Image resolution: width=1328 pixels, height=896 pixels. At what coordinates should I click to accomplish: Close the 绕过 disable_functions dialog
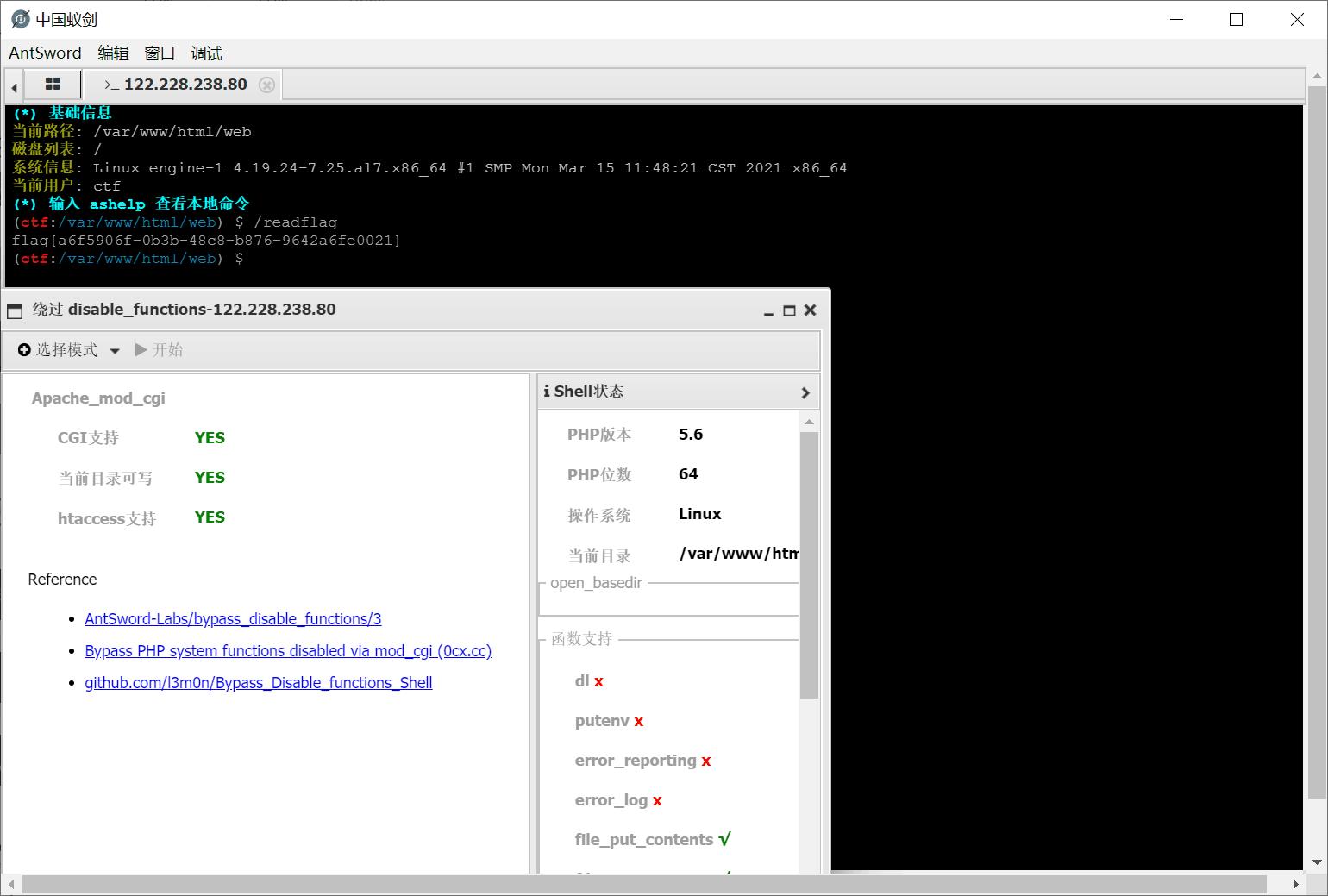point(810,310)
